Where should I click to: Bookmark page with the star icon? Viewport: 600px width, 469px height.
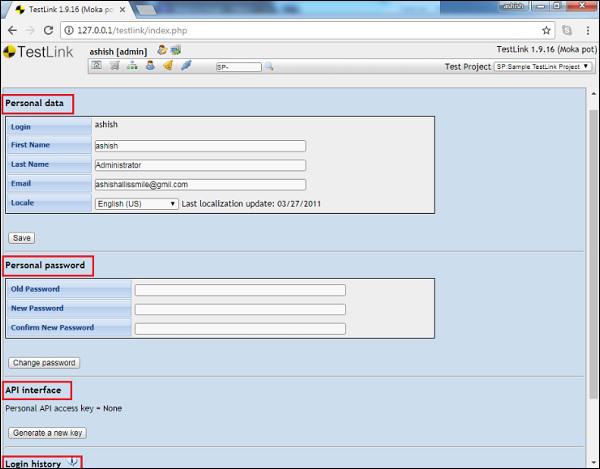click(x=546, y=30)
